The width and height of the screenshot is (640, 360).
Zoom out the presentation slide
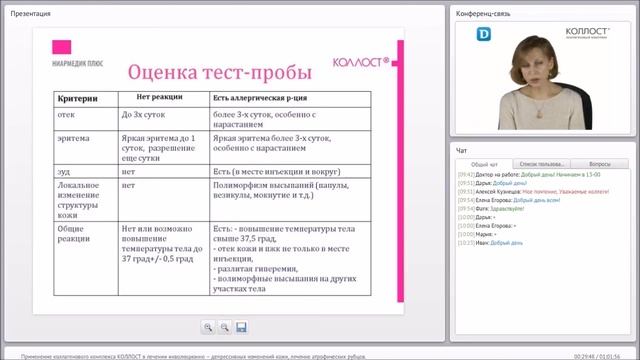coord(224,327)
